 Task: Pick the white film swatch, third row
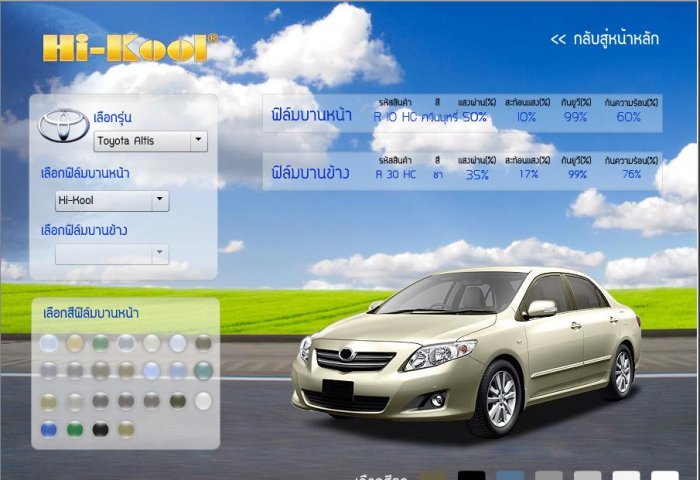tap(203, 401)
